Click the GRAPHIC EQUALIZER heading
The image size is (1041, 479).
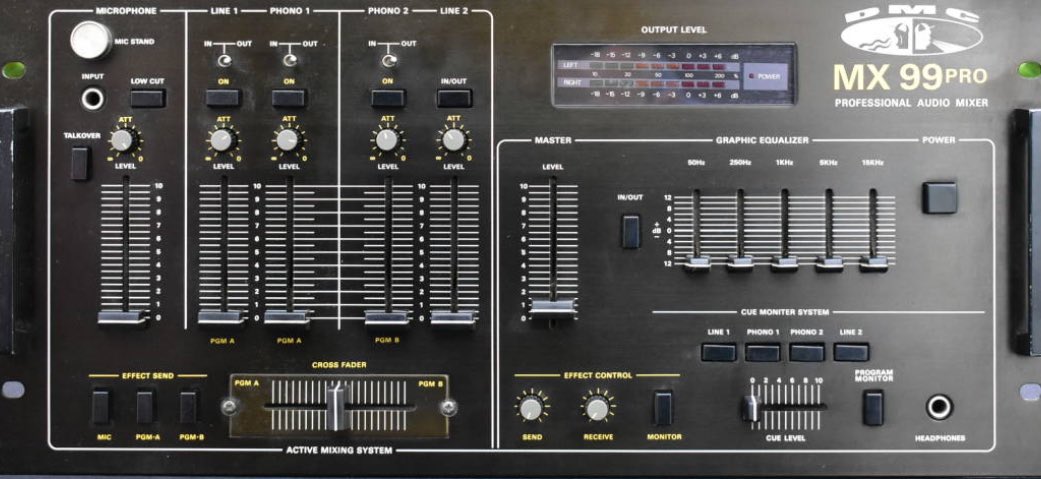[762, 140]
